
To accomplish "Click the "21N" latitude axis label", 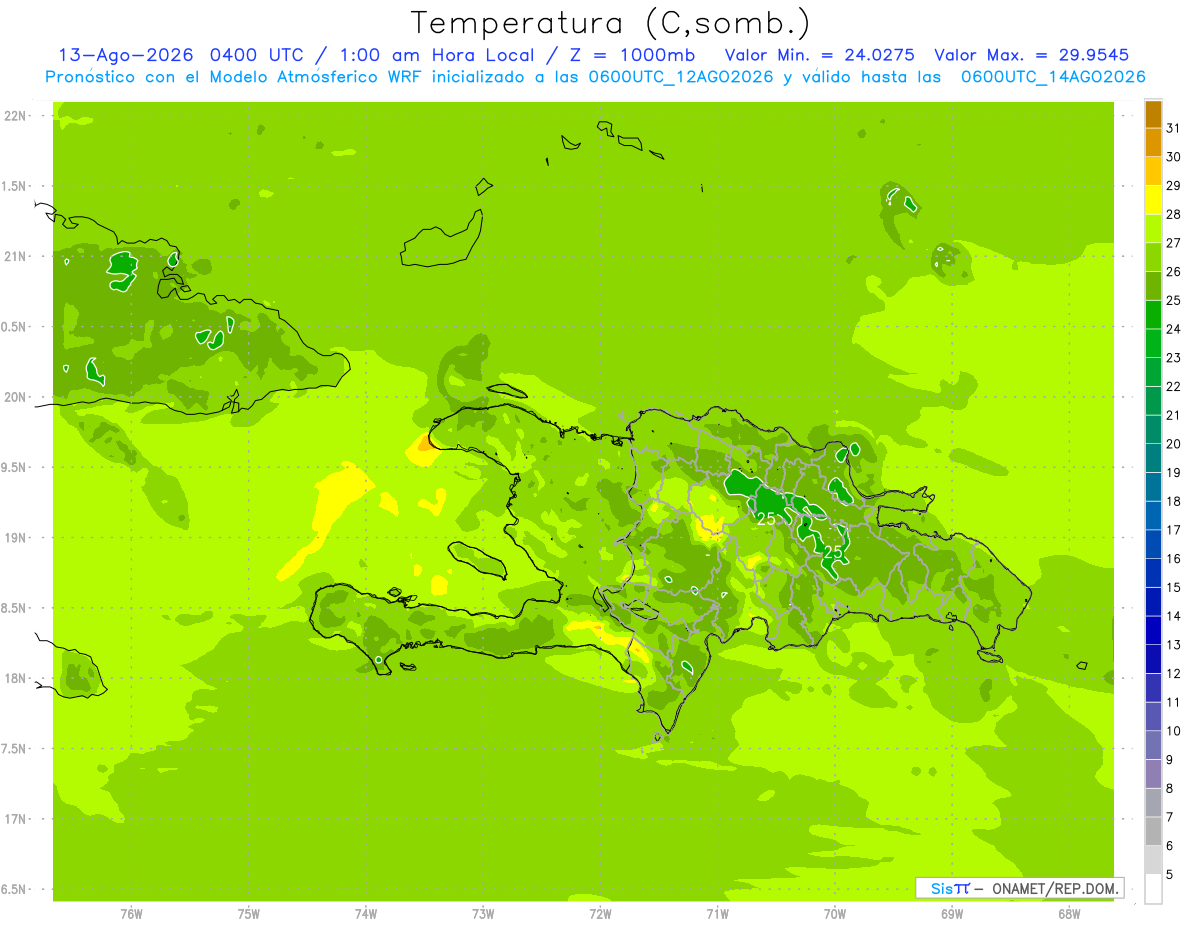I will point(15,256).
